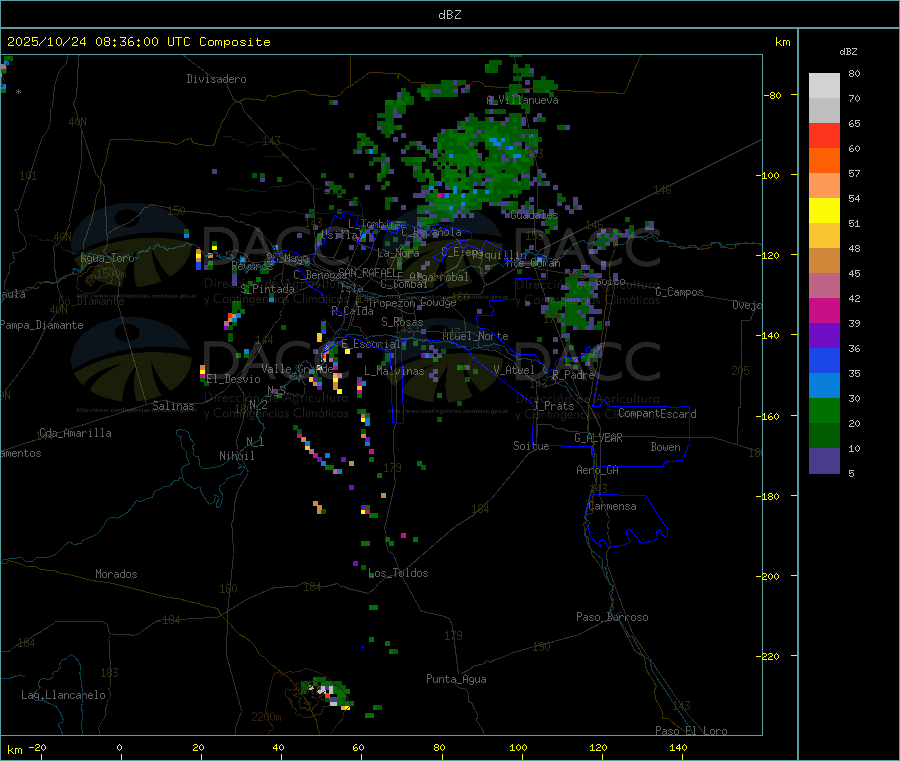Screen dimensions: 900x761
Task: Click the 80 dBZ white color swatch
Action: tap(824, 86)
